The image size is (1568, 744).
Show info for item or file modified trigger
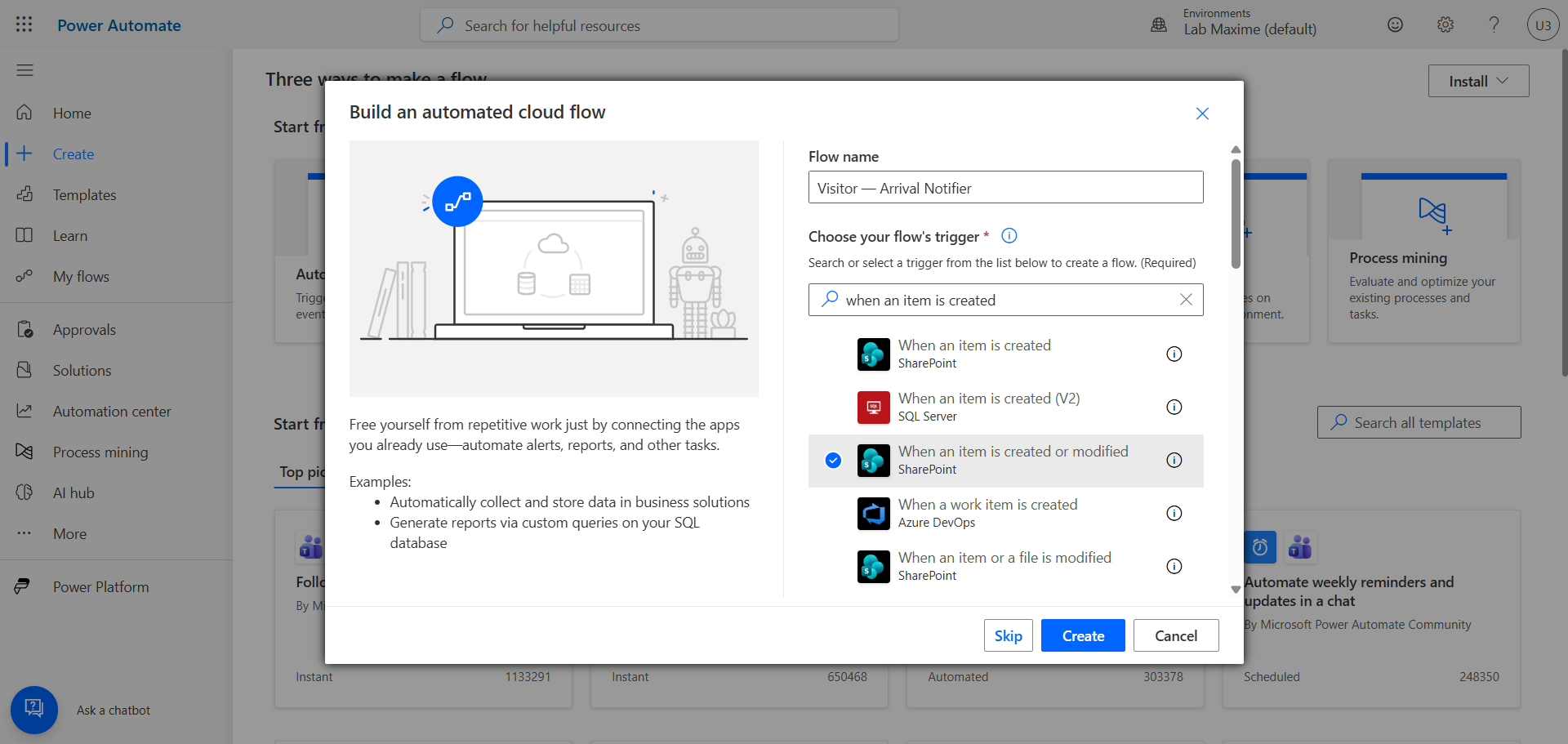tap(1174, 566)
